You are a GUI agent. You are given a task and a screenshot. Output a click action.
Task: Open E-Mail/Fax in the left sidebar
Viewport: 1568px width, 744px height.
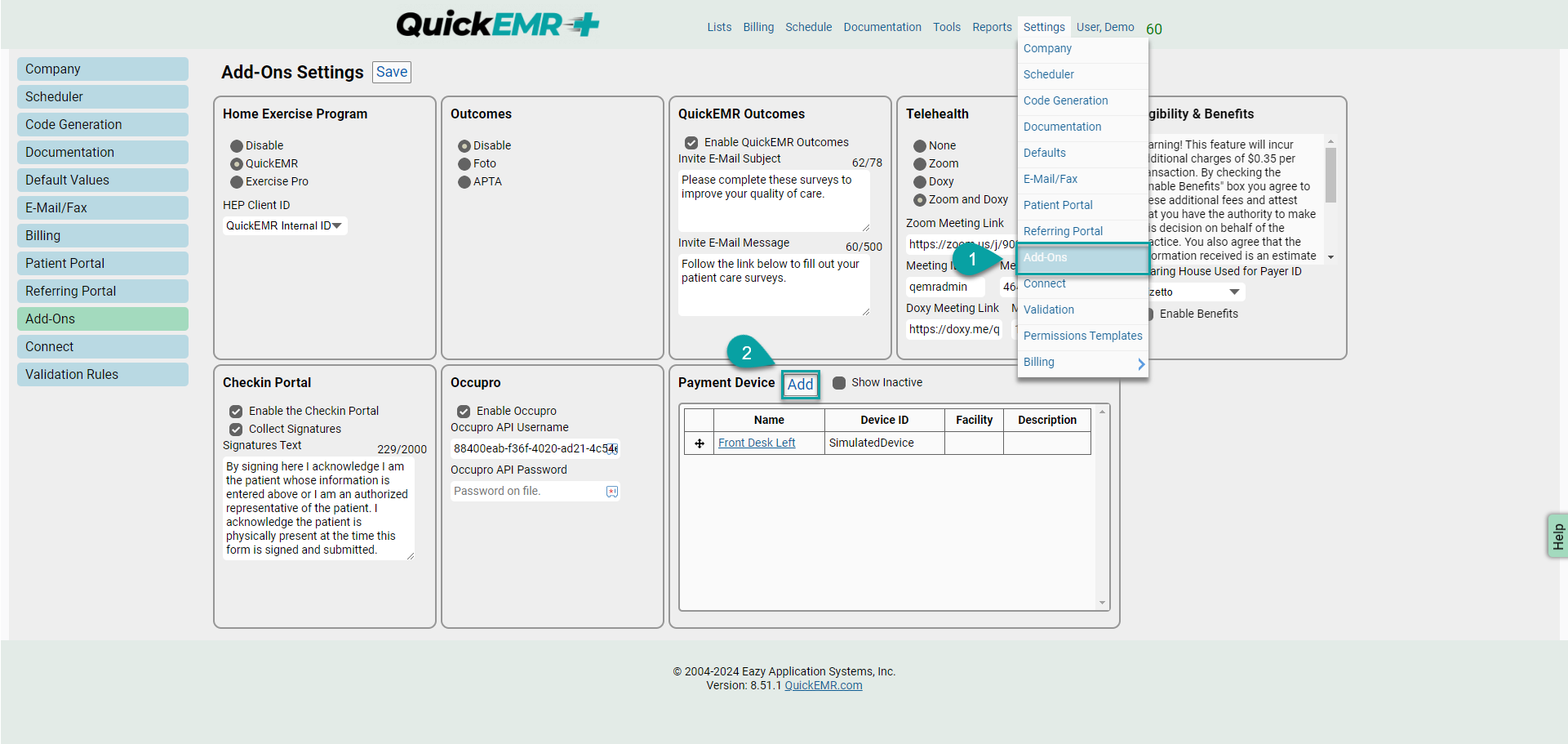click(x=103, y=208)
